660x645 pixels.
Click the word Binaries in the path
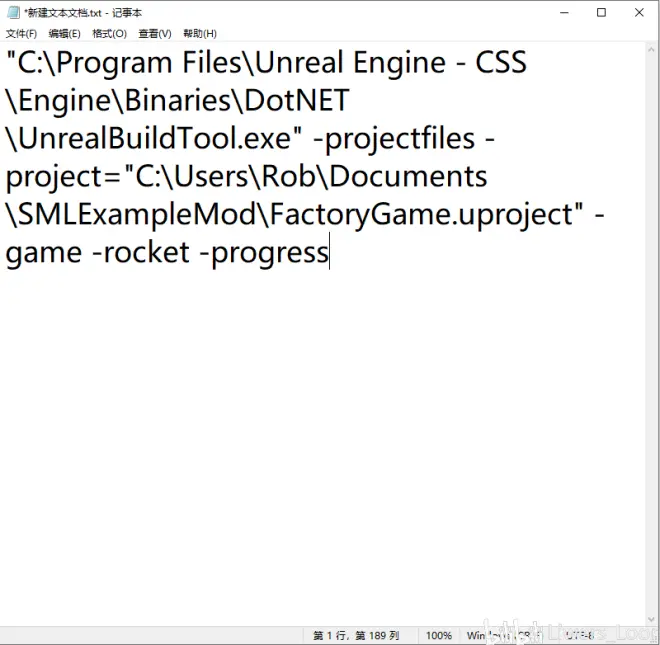click(178, 100)
